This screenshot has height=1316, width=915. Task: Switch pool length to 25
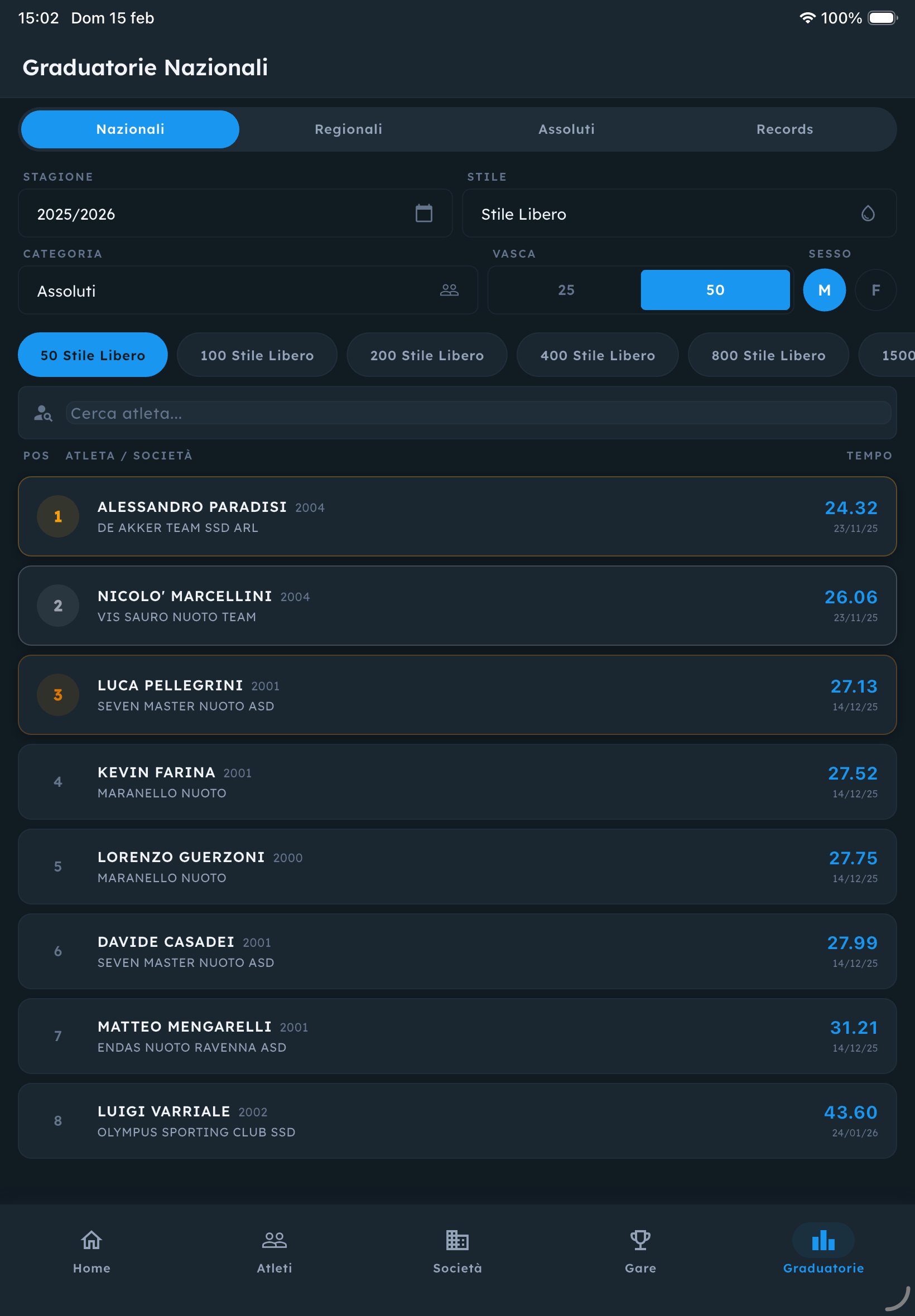click(566, 290)
